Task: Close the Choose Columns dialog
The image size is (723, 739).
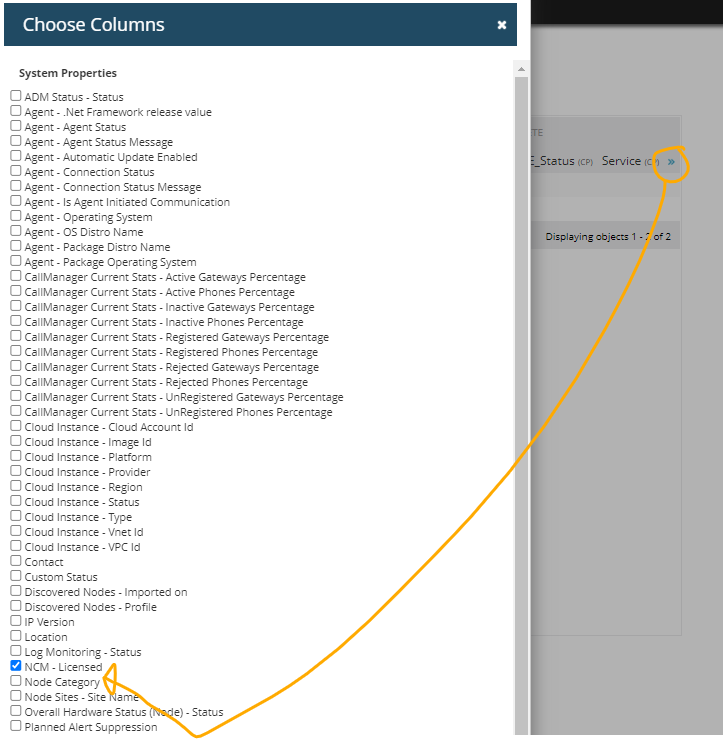Action: pyautogui.click(x=502, y=25)
